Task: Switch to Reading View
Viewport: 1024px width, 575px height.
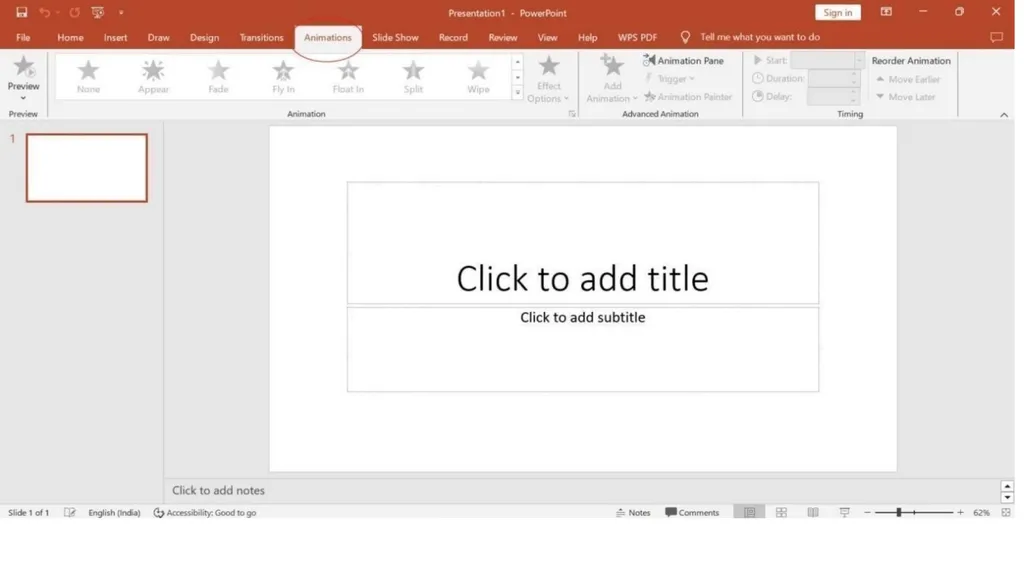Action: pyautogui.click(x=813, y=513)
